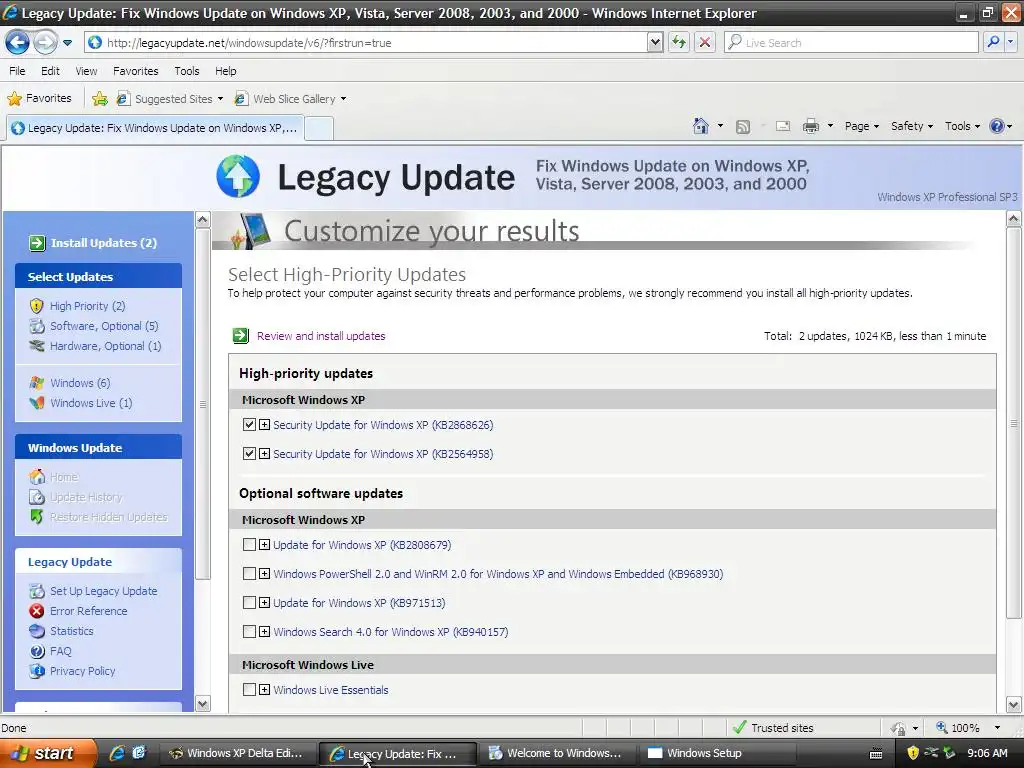The image size is (1024, 768).
Task: Click the Legacy Update globe logo
Action: 238,176
